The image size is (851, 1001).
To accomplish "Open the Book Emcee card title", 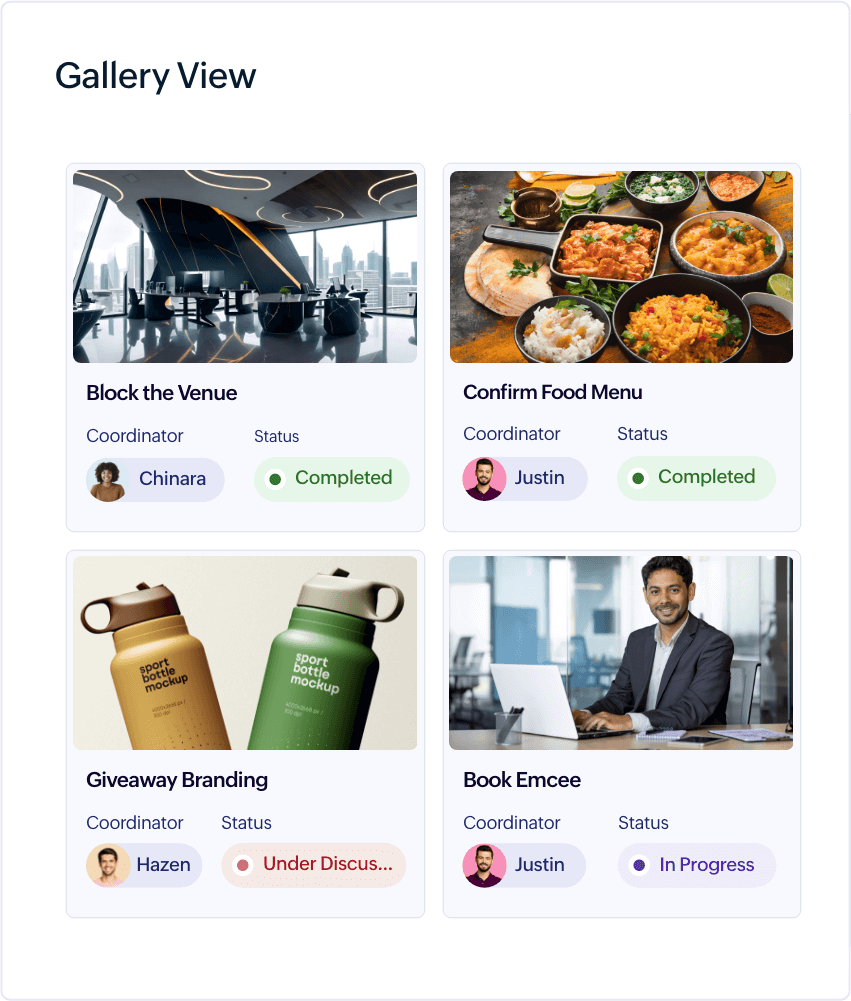I will point(522,780).
